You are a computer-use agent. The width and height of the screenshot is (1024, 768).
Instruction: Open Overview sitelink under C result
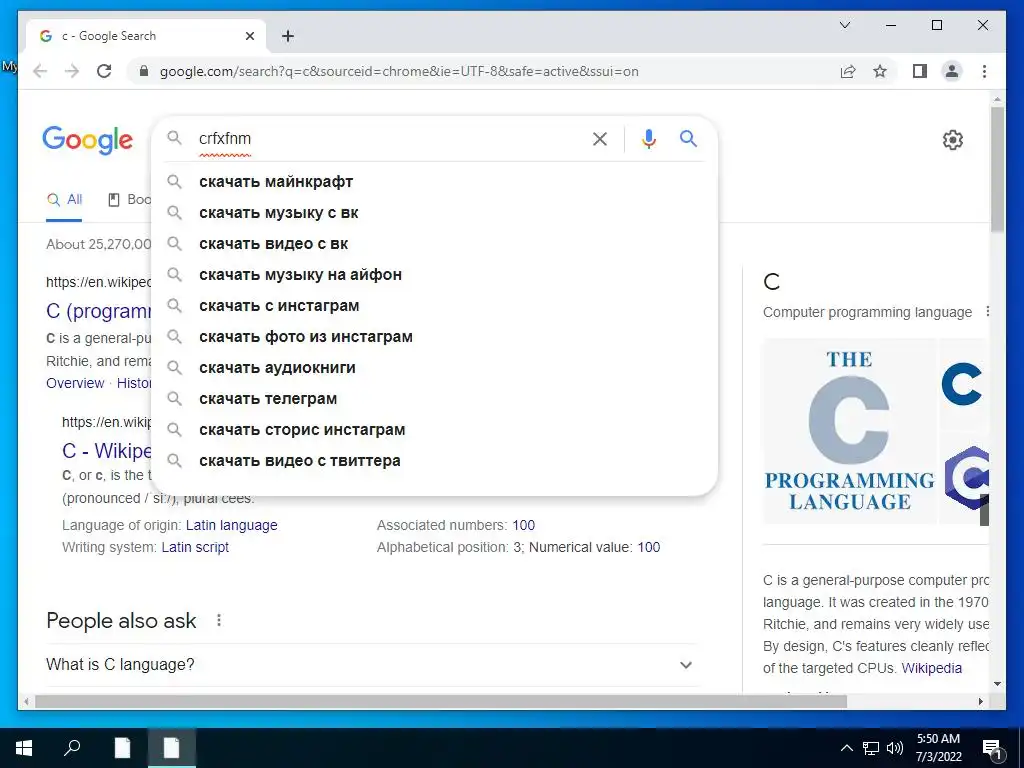[x=75, y=383]
